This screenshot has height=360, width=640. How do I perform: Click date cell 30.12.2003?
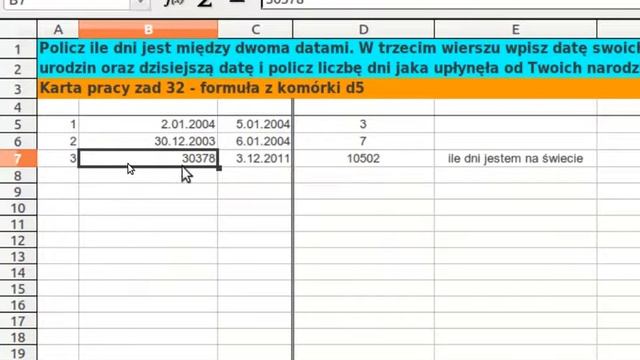pos(148,141)
